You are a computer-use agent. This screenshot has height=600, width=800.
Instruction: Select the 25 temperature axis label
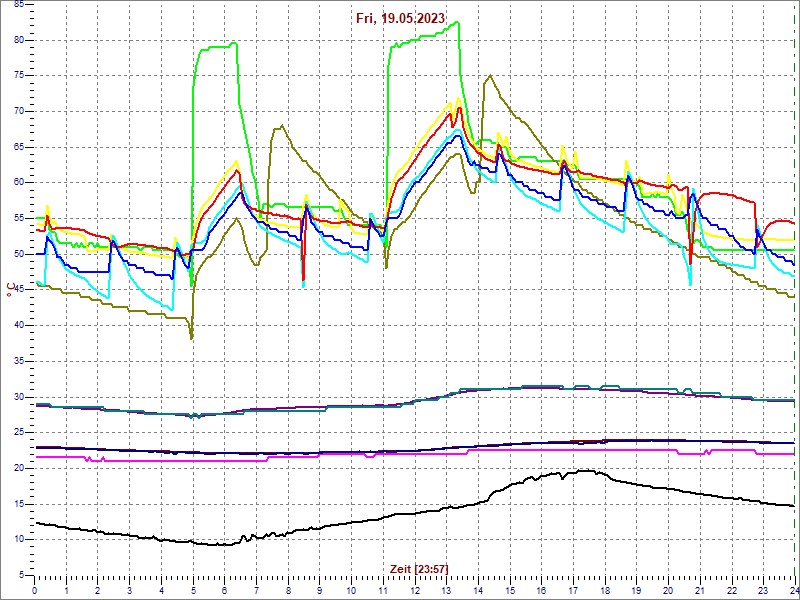(x=18, y=433)
